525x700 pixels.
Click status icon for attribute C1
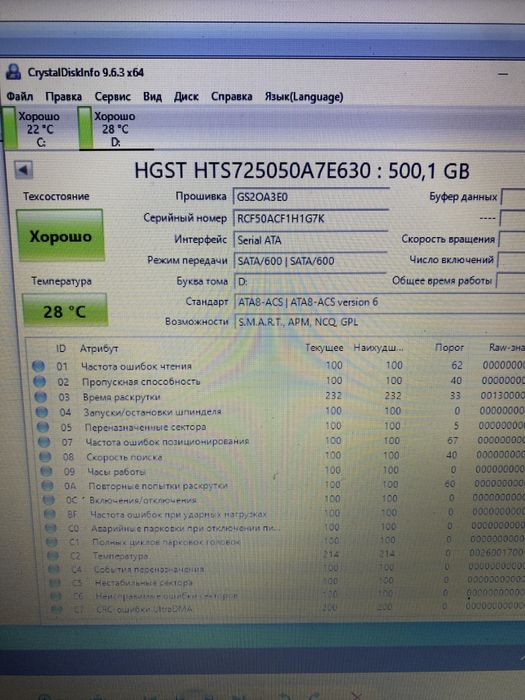point(52,542)
